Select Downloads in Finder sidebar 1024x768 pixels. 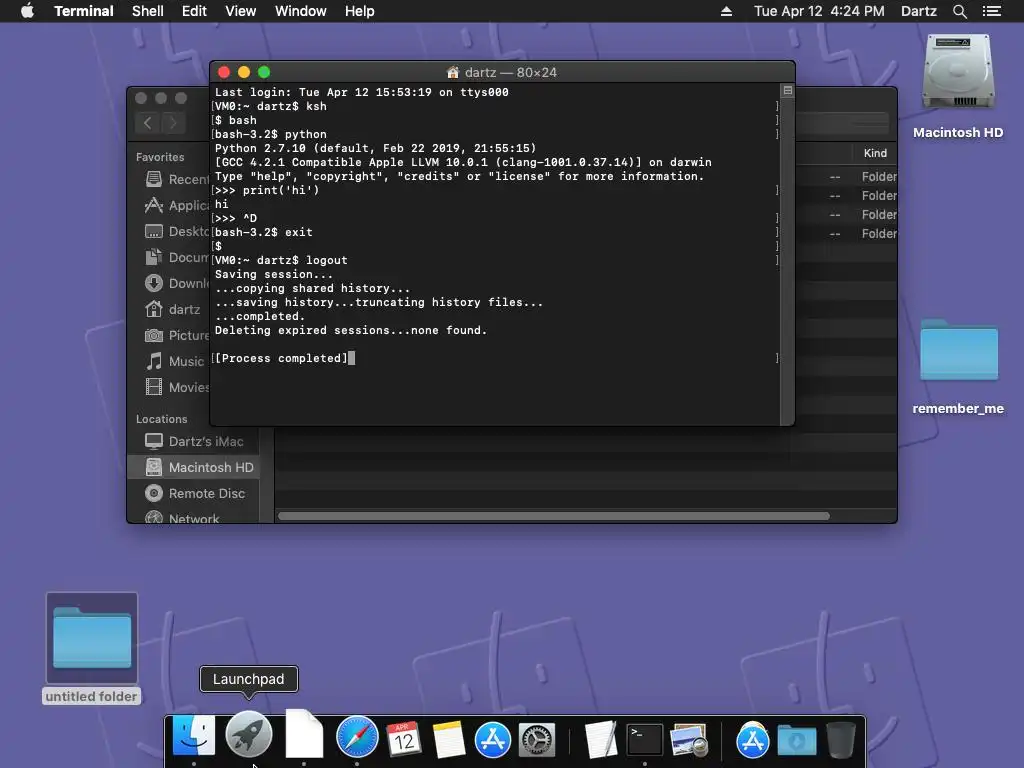point(176,283)
